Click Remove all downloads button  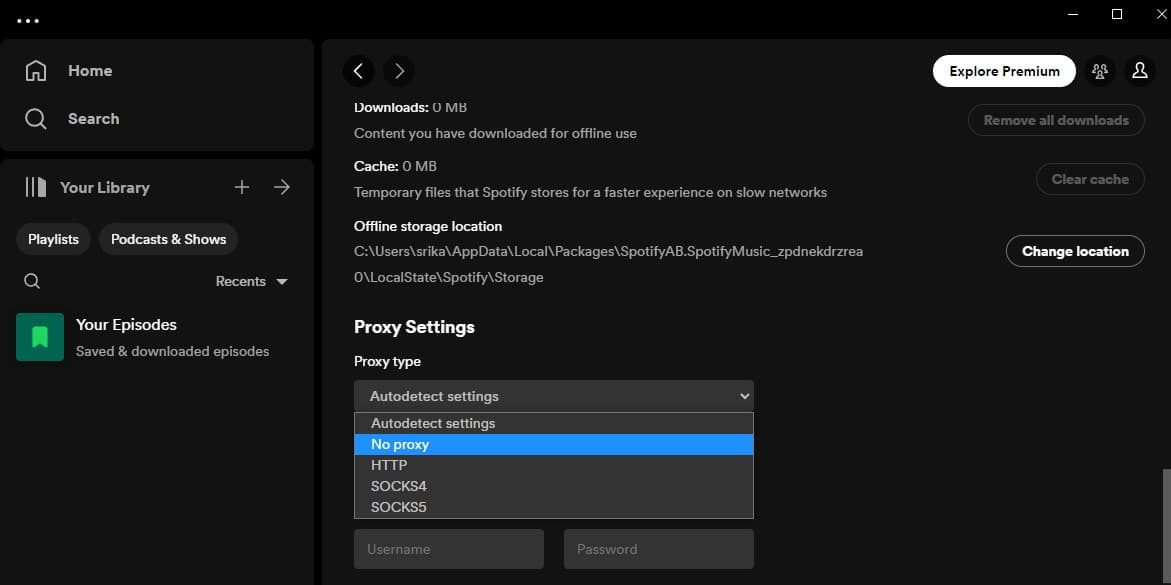(1056, 120)
